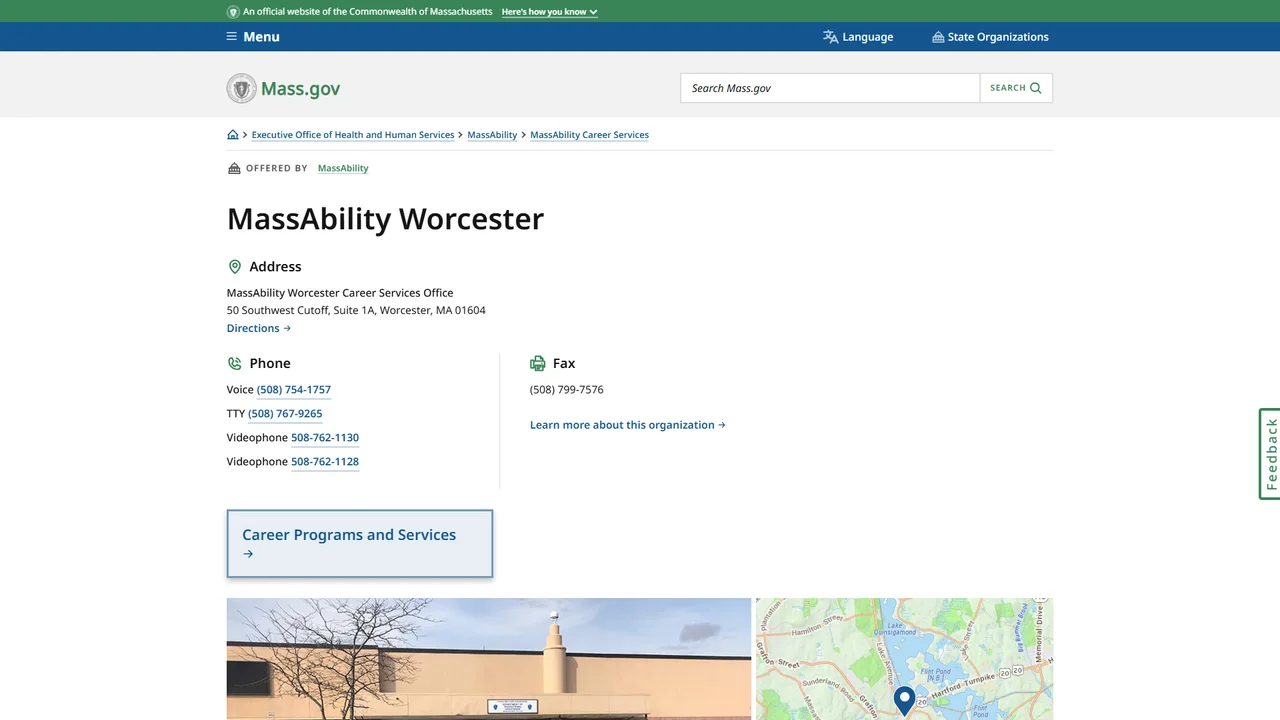Click videophone number 508-762-1130

coord(325,438)
